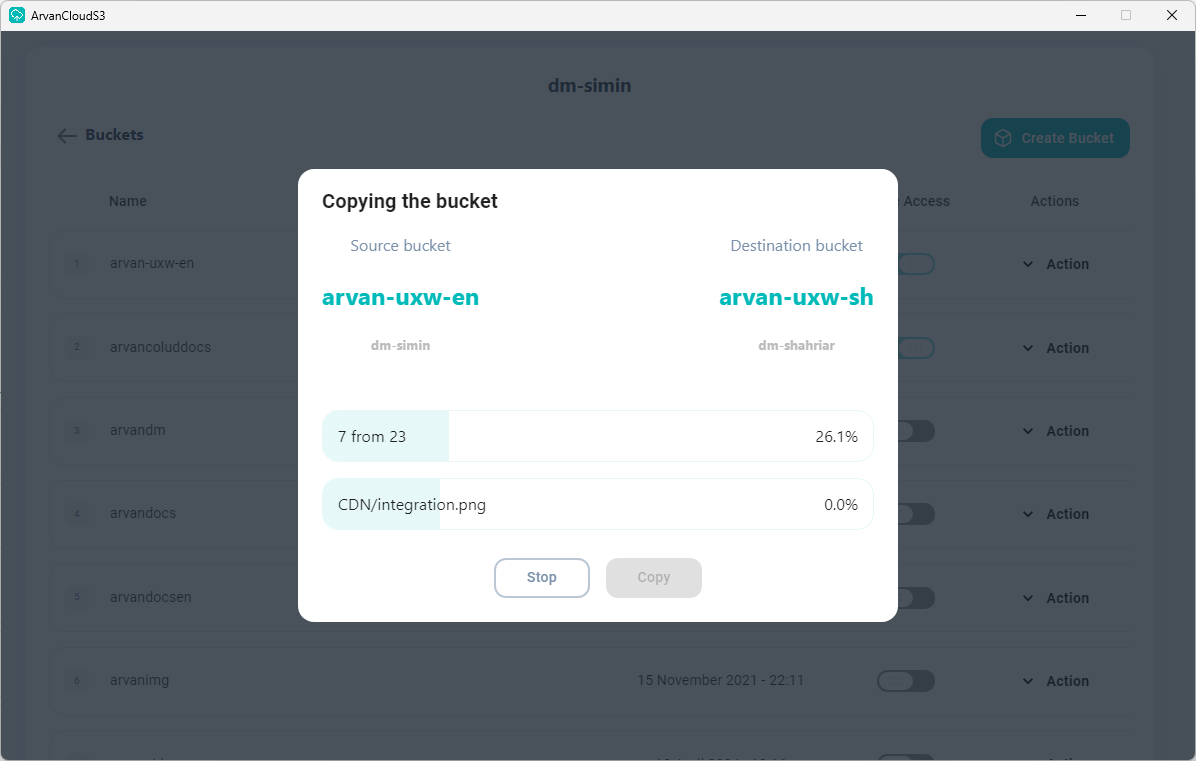The height and width of the screenshot is (761, 1196).
Task: Open the Action dropdown for arvancoluddocs
Action: tap(1056, 348)
